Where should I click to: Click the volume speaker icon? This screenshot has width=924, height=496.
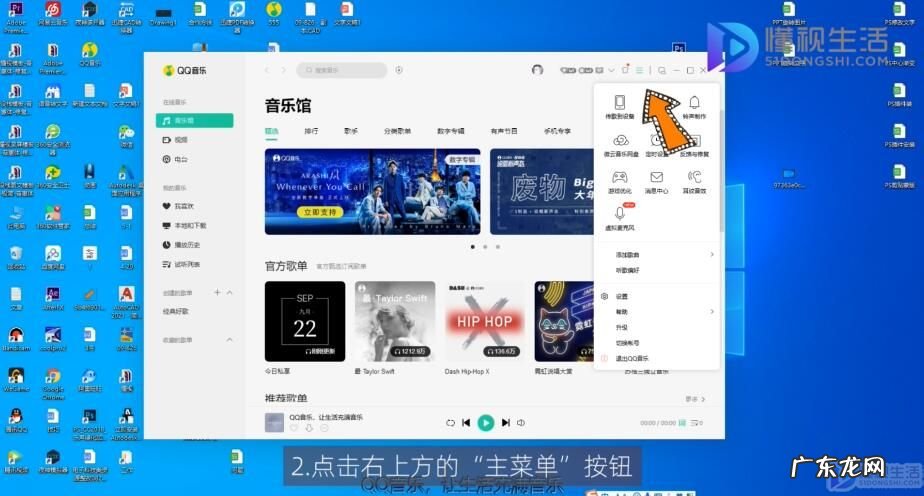click(521, 422)
